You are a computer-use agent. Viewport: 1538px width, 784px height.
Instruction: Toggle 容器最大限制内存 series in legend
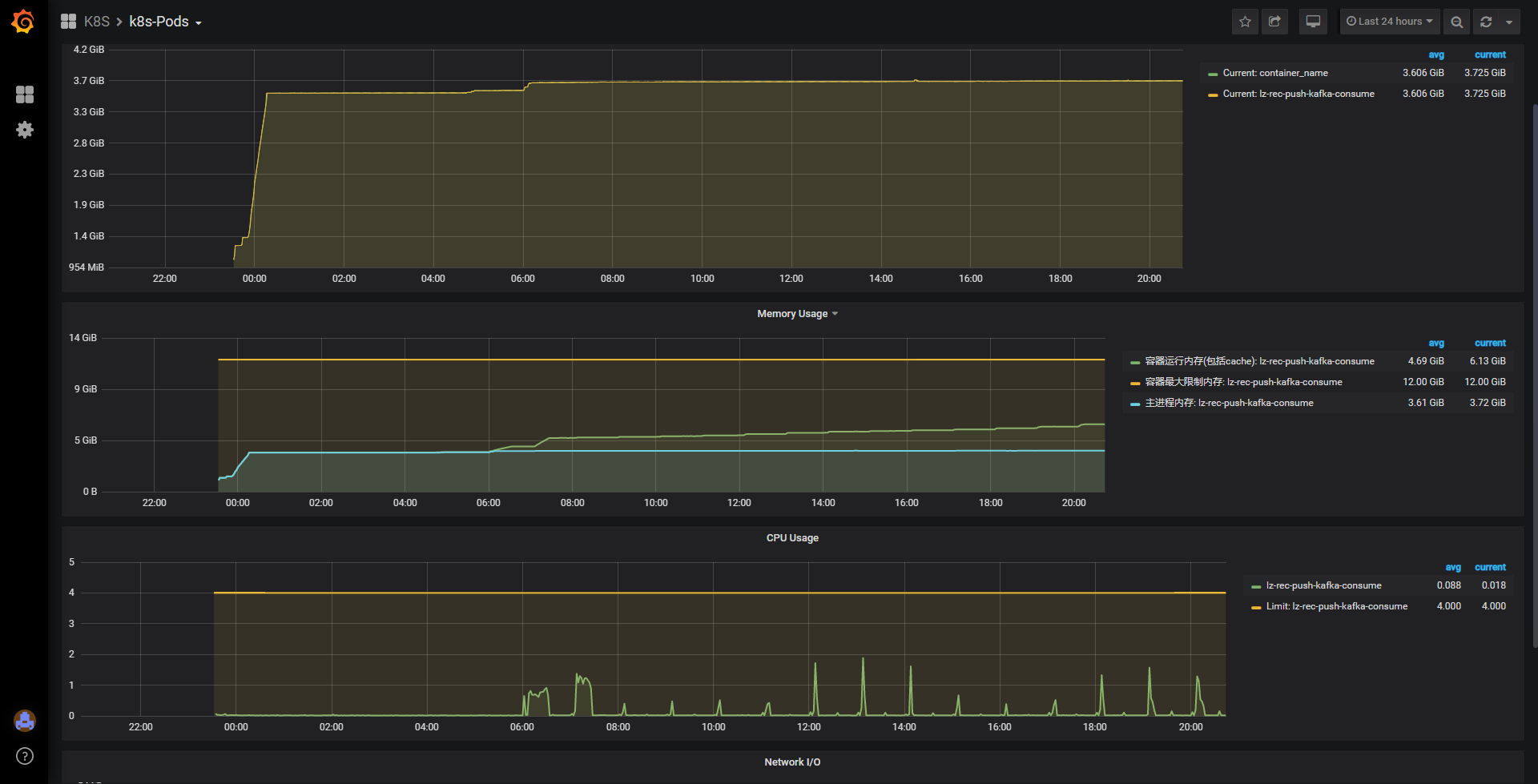click(1243, 382)
